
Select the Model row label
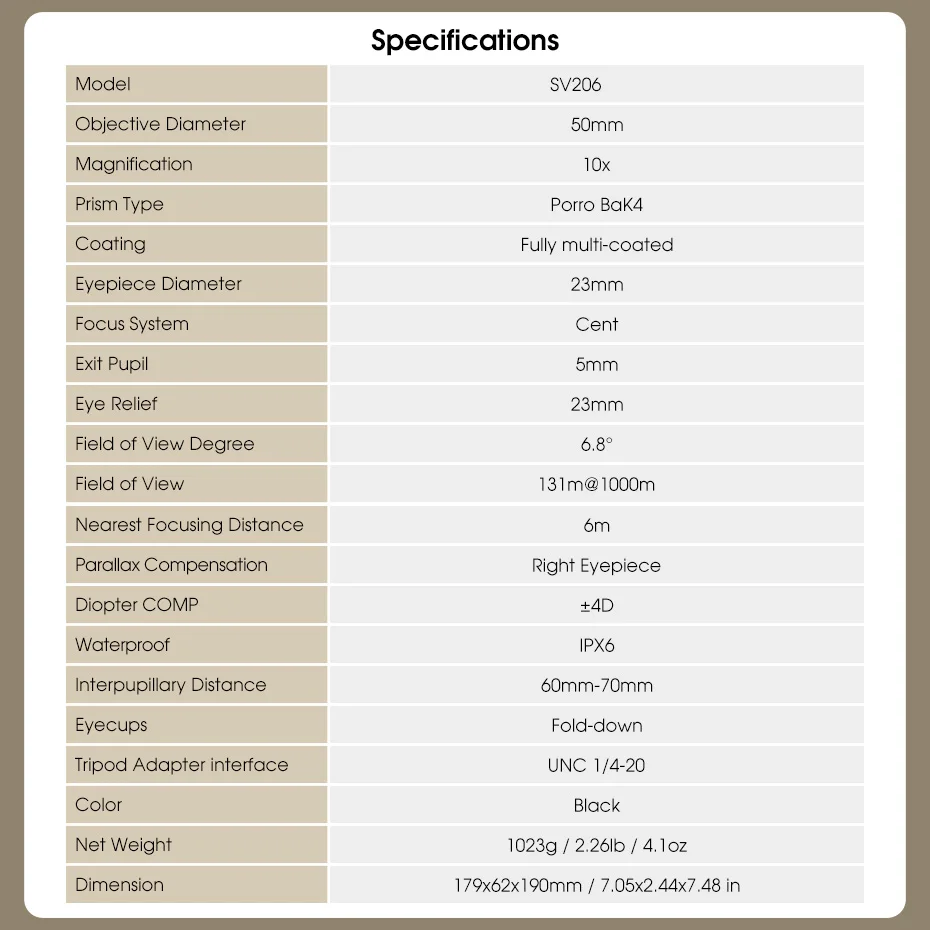[103, 84]
